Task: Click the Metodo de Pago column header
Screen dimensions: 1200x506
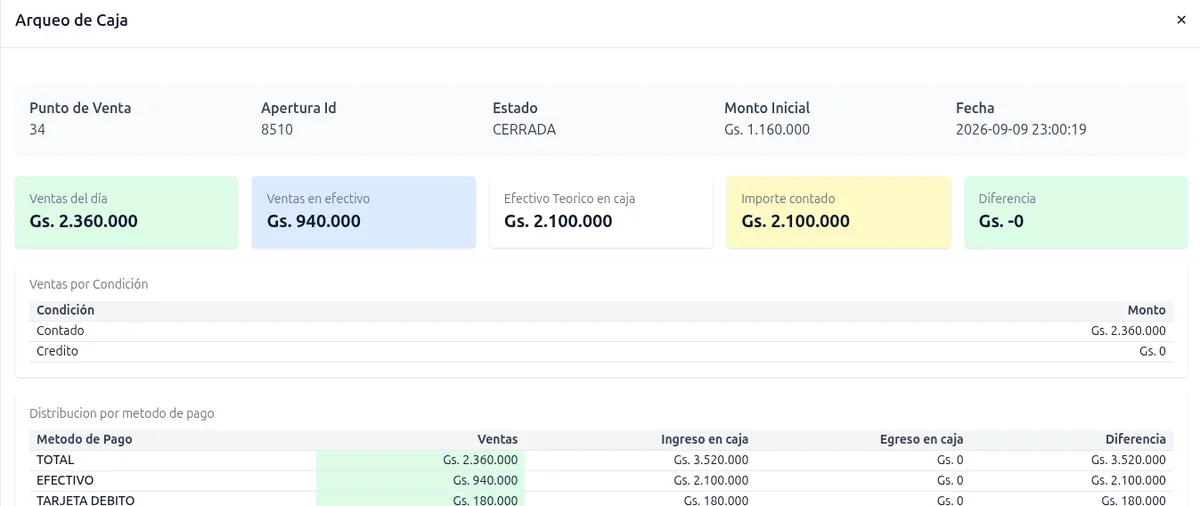Action: pyautogui.click(x=84, y=439)
